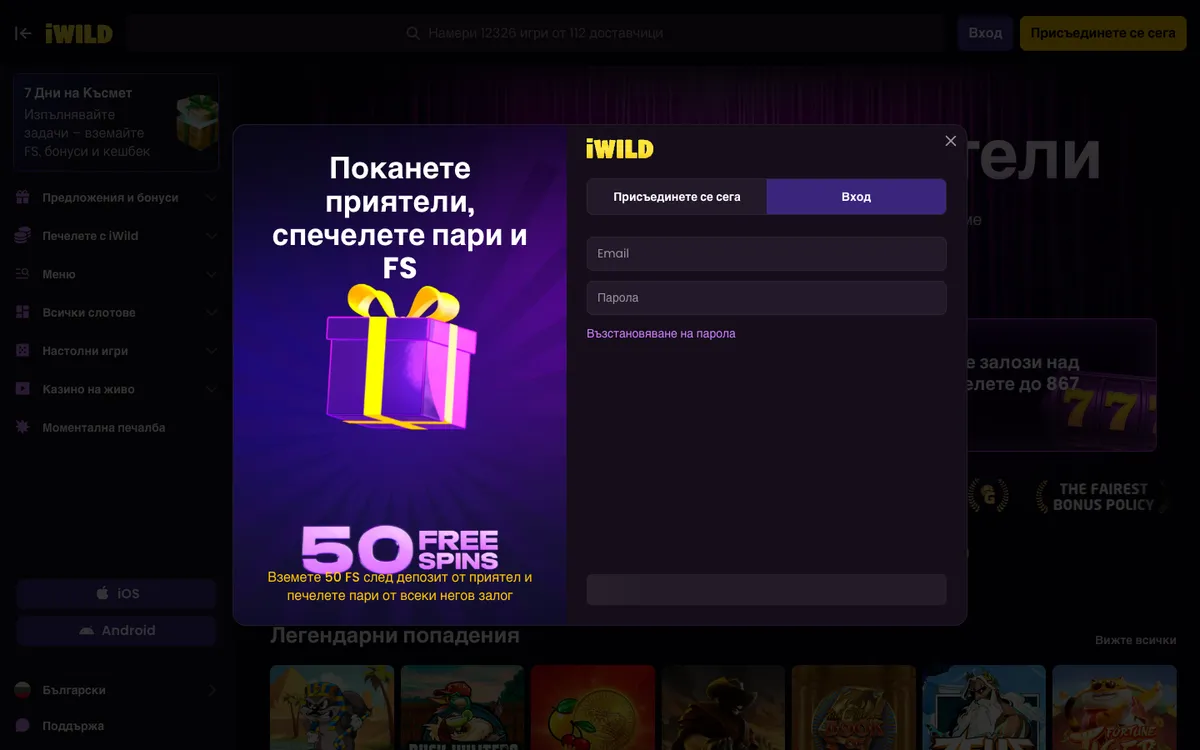This screenshot has height=750, width=1200.
Task: Click the purple gift box illustration
Action: (402, 357)
